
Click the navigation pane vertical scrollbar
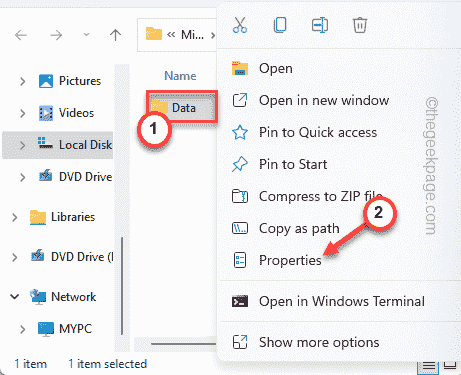[122, 286]
